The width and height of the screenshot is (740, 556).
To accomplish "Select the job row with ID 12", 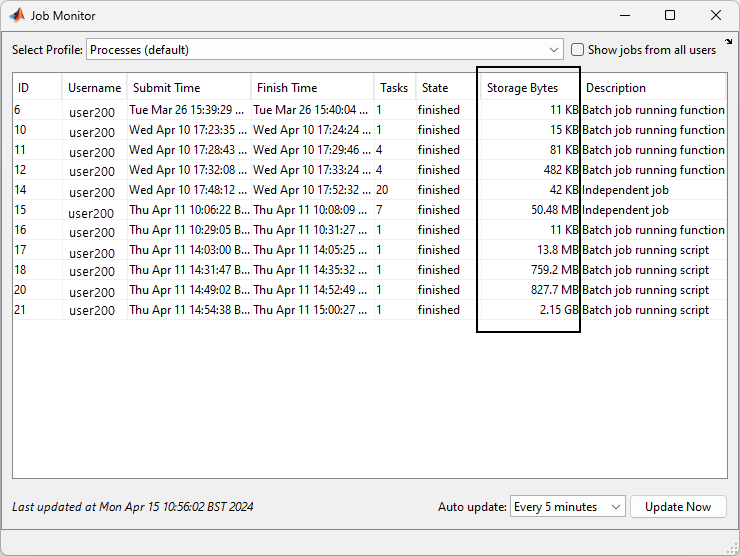I will tap(370, 170).
